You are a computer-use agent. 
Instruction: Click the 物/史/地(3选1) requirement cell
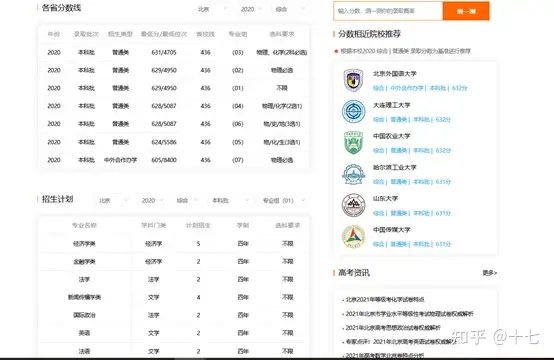click(x=282, y=124)
